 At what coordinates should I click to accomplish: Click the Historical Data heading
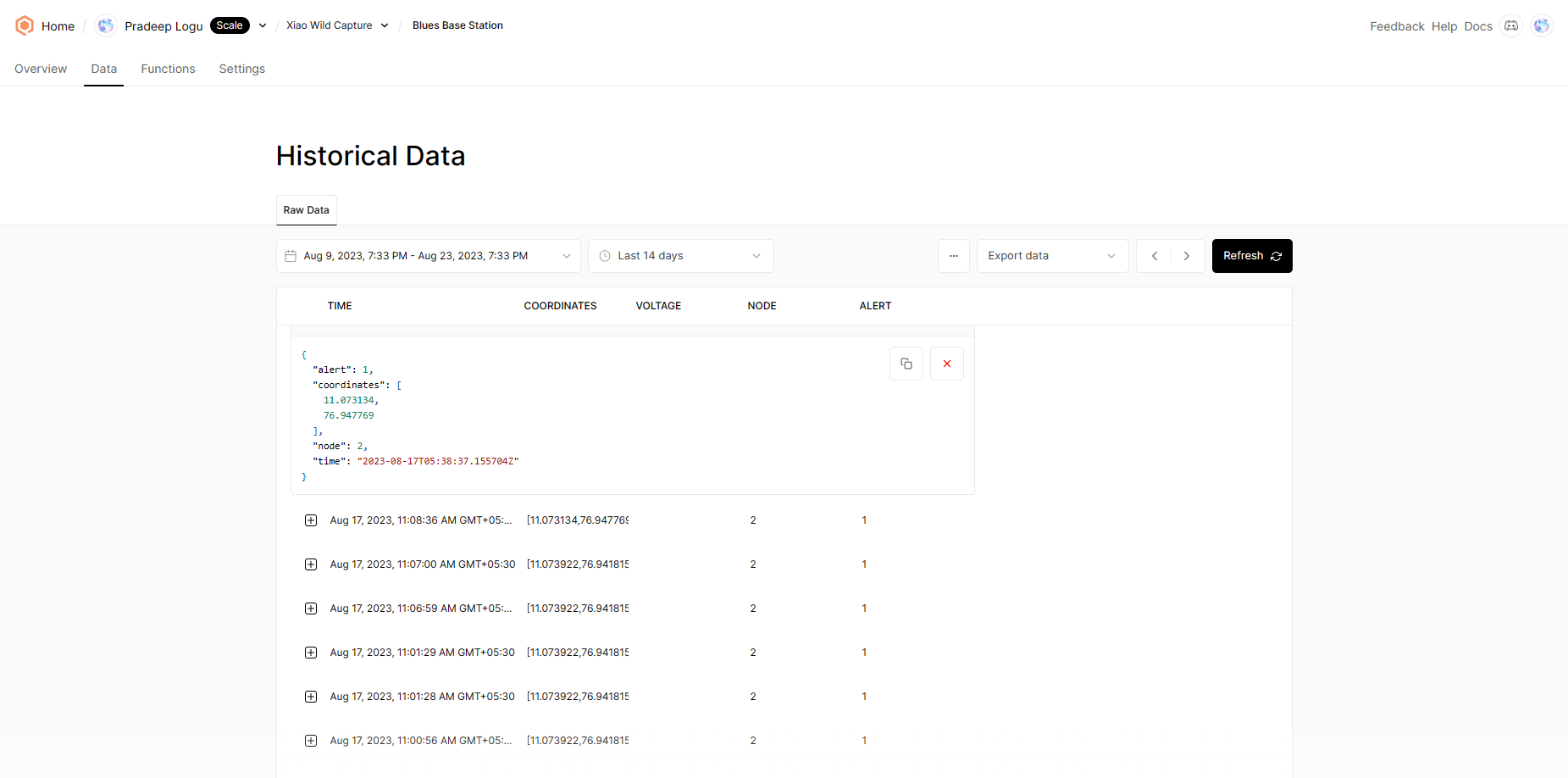[x=370, y=156]
